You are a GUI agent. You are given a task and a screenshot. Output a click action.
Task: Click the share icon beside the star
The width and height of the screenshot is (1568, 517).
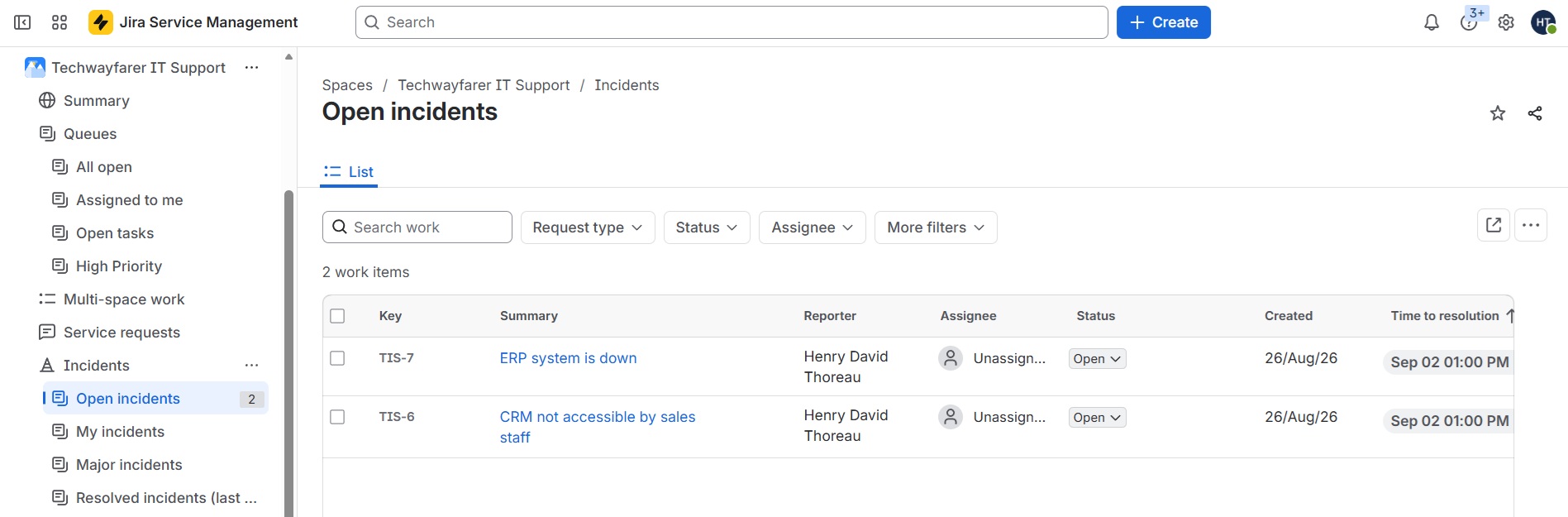1535,113
